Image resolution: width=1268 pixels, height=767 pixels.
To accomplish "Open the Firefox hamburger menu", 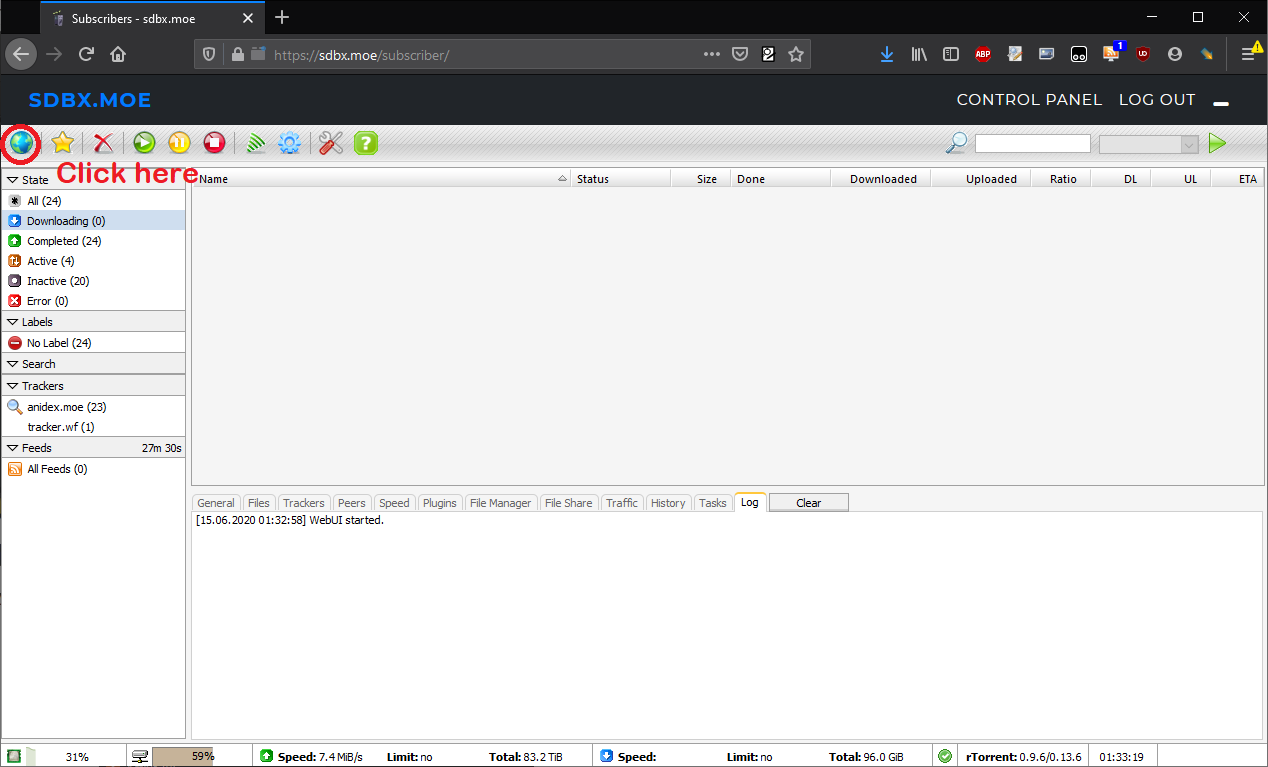I will click(x=1249, y=55).
